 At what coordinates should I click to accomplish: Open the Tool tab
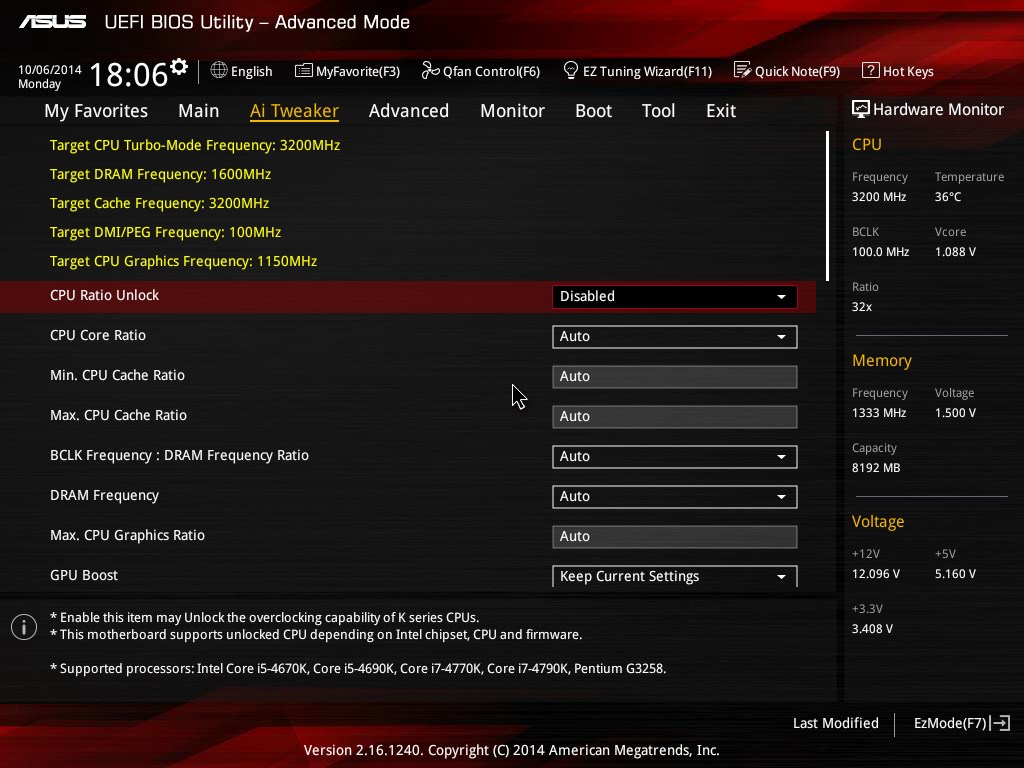658,111
